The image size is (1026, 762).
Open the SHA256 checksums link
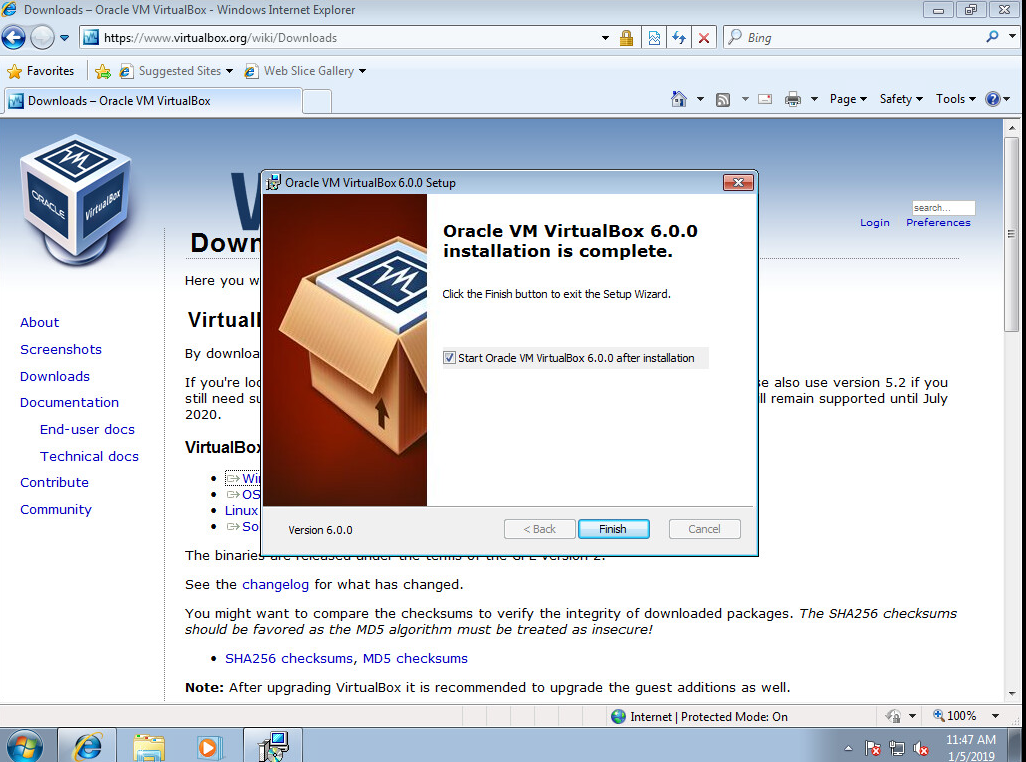tap(289, 659)
